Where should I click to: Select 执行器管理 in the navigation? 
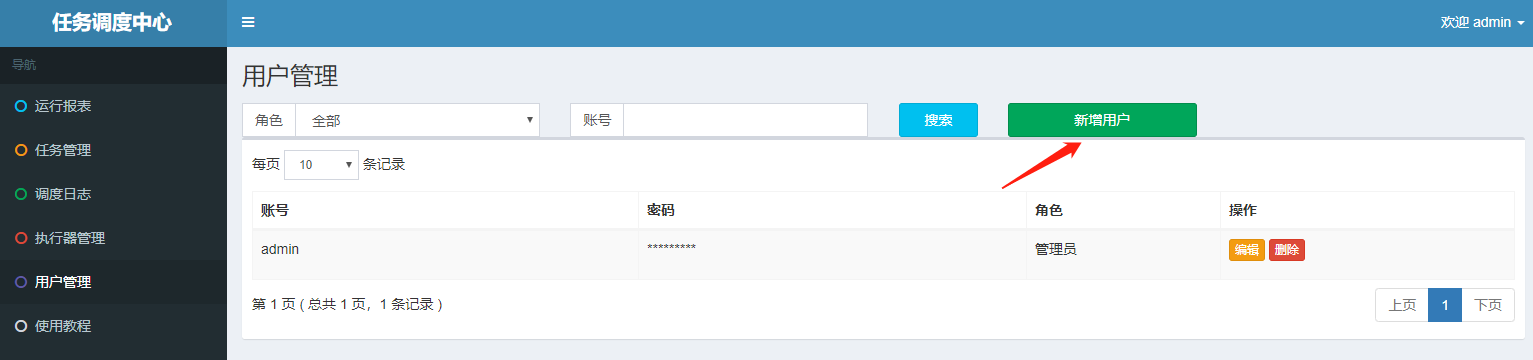[113, 238]
